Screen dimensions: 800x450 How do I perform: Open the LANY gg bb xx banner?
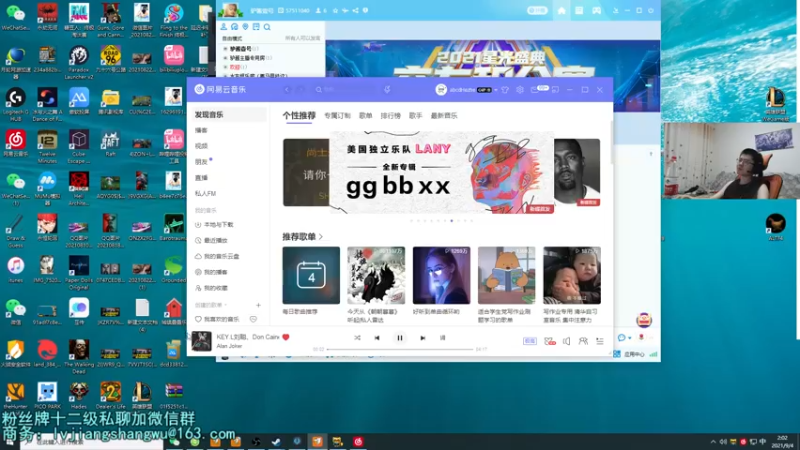(442, 172)
